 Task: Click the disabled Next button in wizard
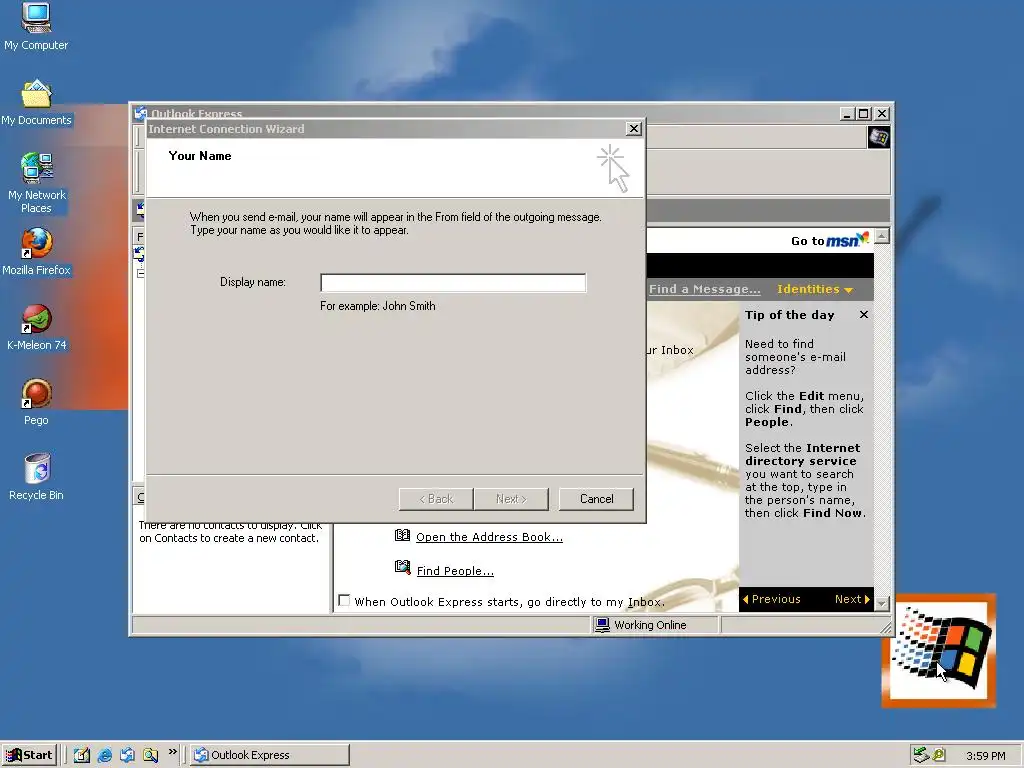pyautogui.click(x=511, y=499)
